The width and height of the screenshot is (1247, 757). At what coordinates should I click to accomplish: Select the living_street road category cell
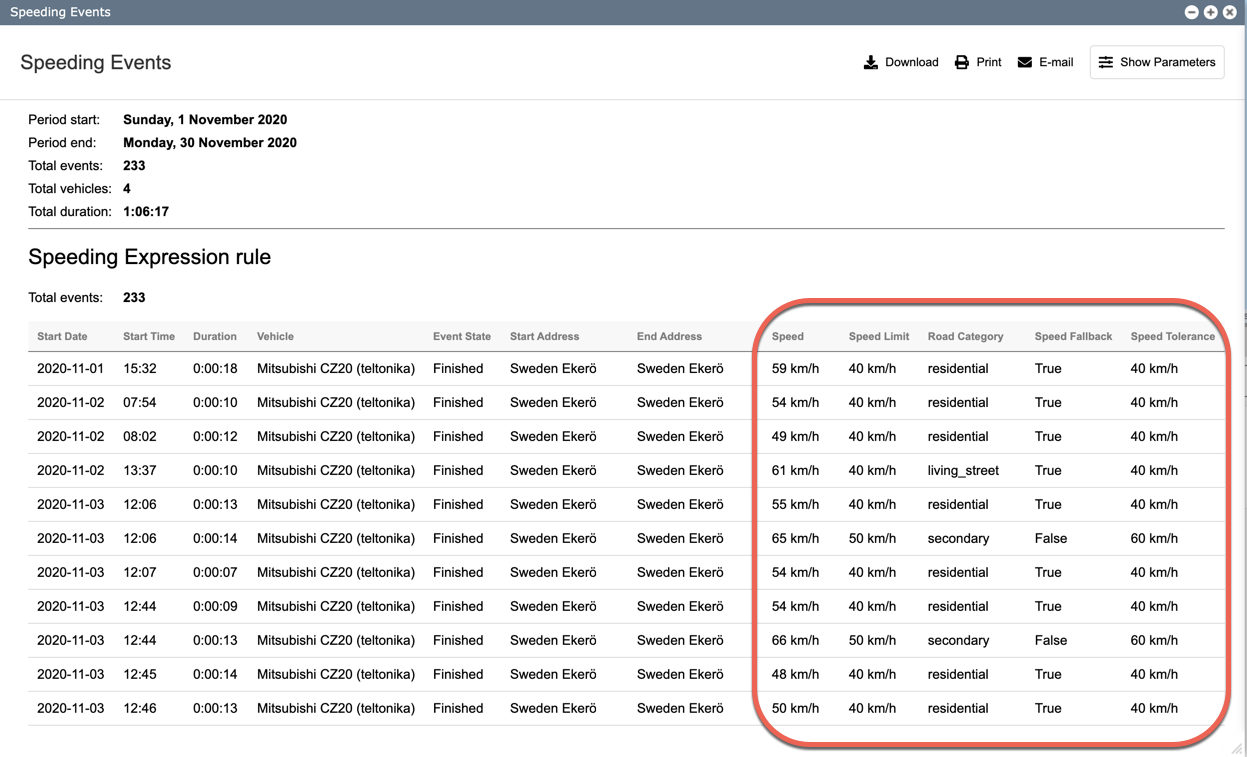point(963,471)
